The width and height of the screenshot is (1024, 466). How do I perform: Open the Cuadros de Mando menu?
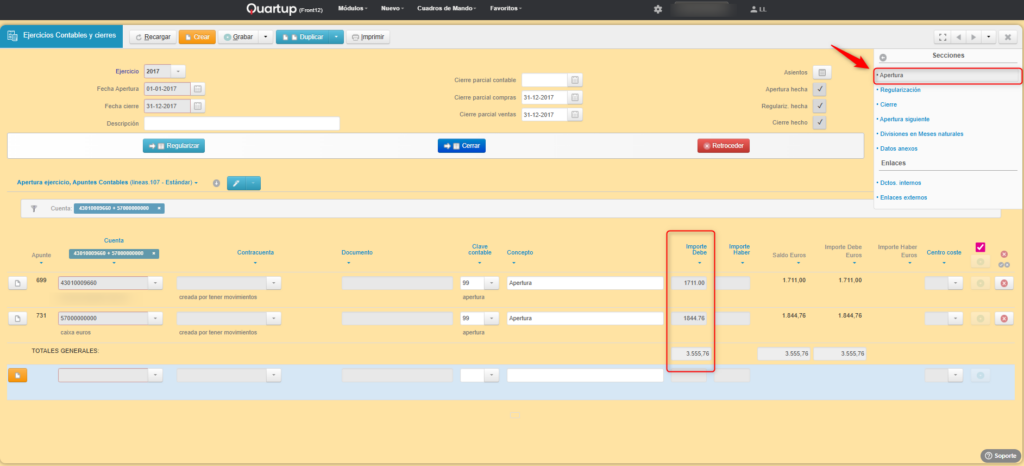pyautogui.click(x=445, y=9)
